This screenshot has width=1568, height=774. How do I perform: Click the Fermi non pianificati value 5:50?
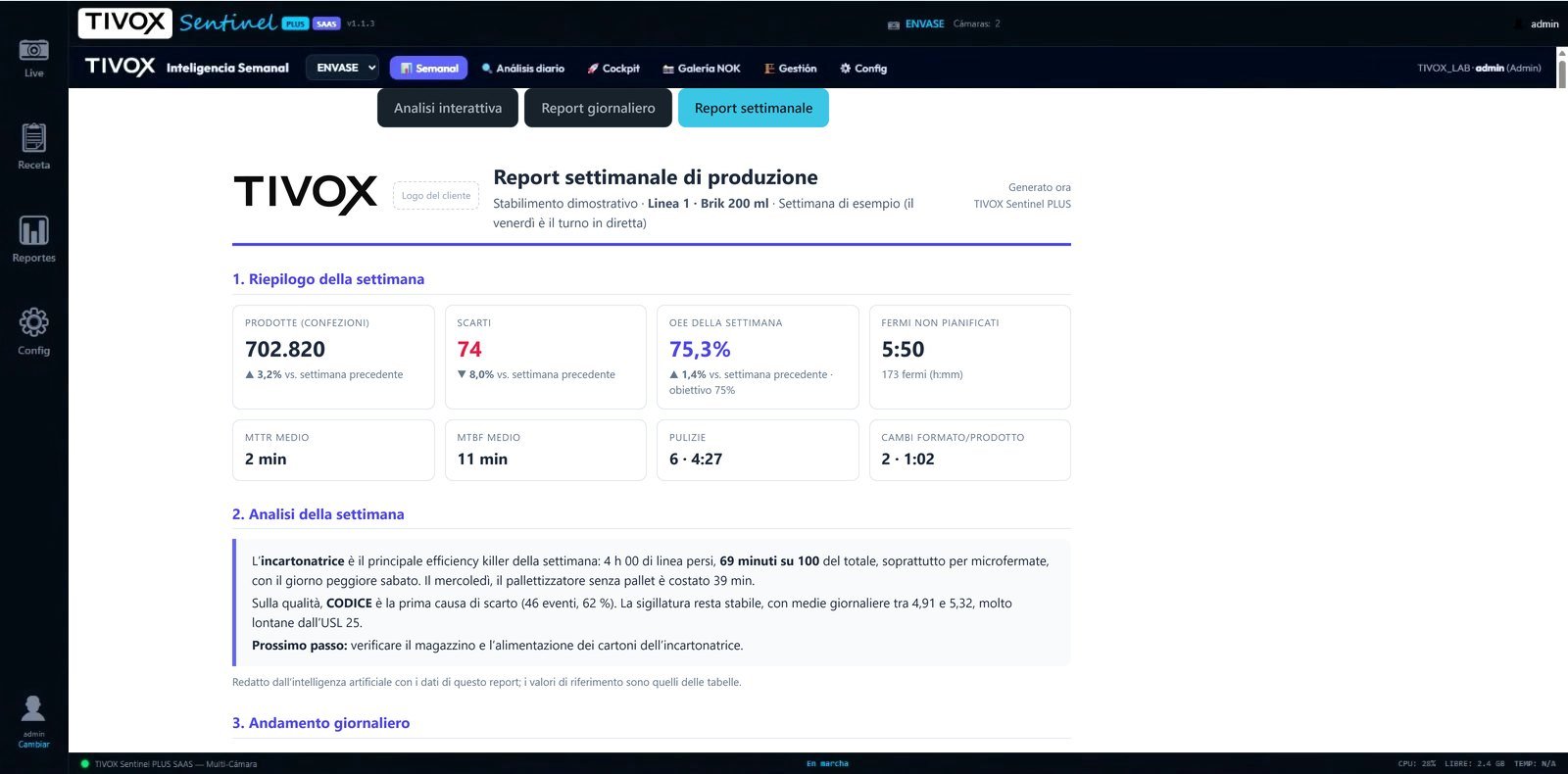coord(903,350)
